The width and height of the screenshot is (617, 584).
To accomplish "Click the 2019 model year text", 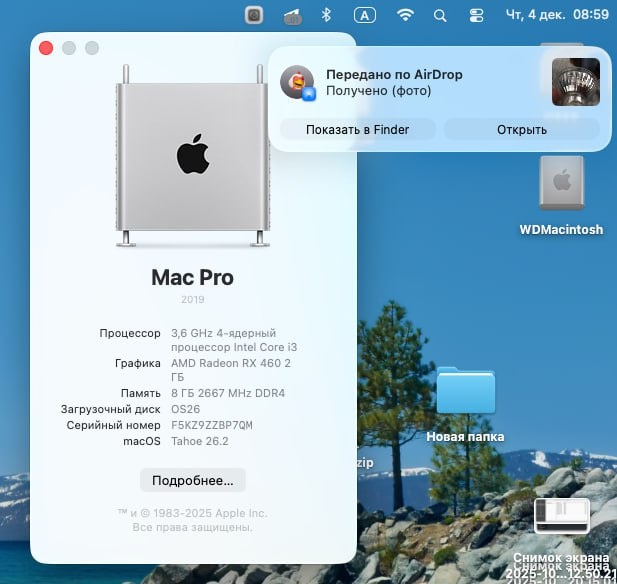I will click(x=192, y=299).
